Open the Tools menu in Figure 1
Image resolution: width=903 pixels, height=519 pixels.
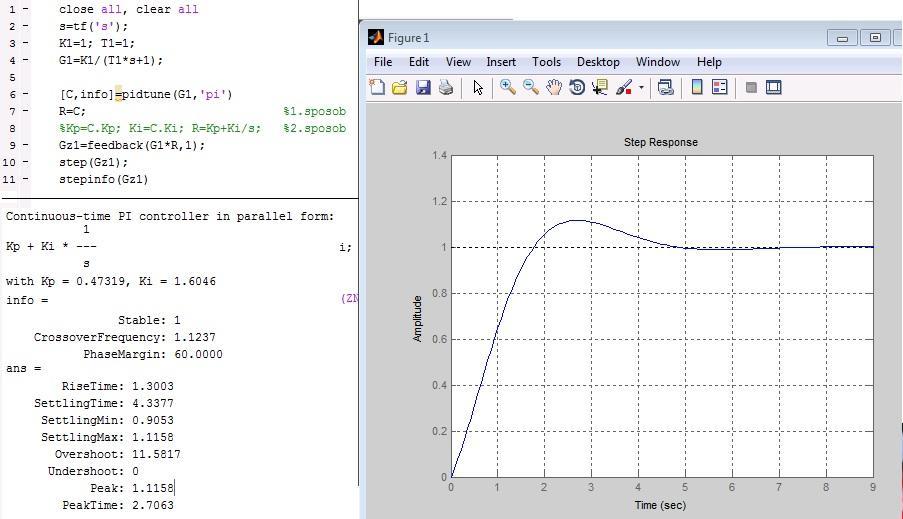point(546,62)
